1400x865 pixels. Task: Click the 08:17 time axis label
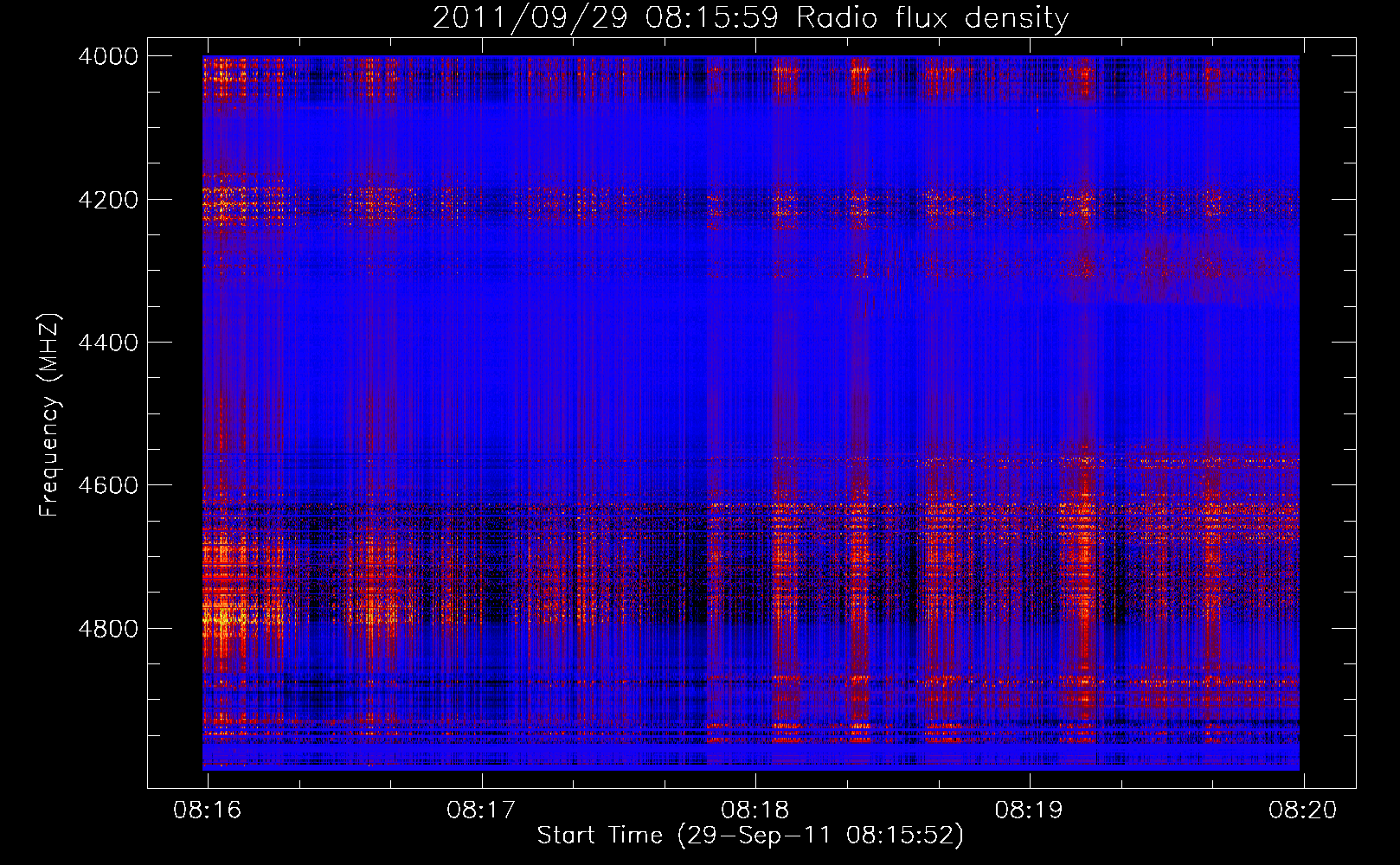481,811
